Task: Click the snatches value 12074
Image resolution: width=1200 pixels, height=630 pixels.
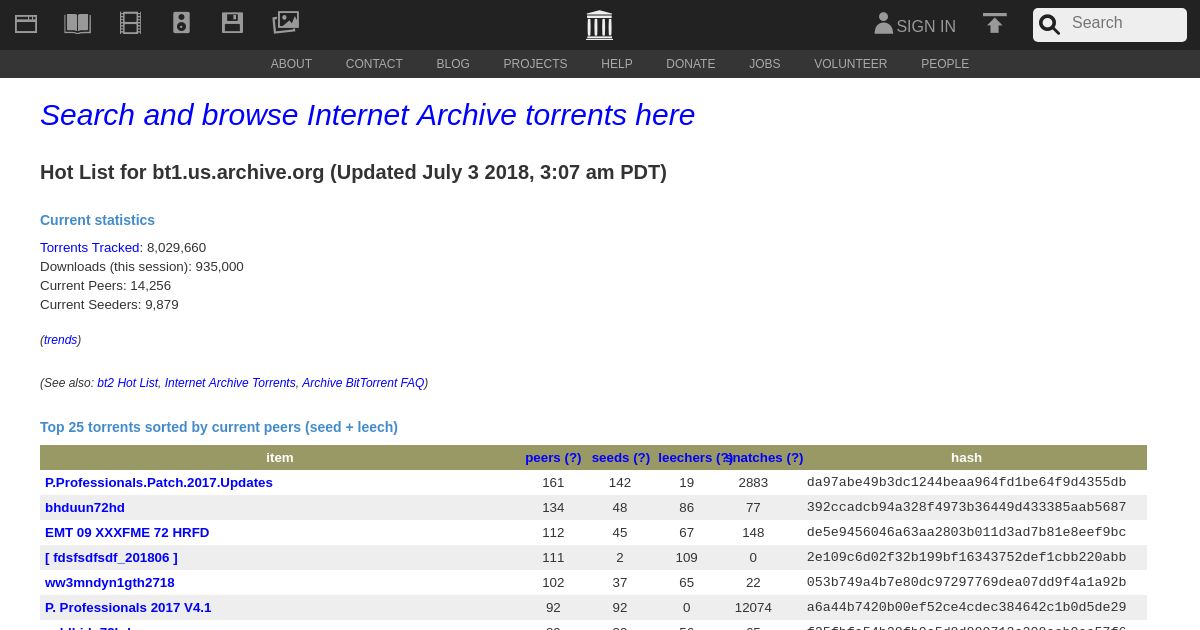Action: (x=753, y=608)
